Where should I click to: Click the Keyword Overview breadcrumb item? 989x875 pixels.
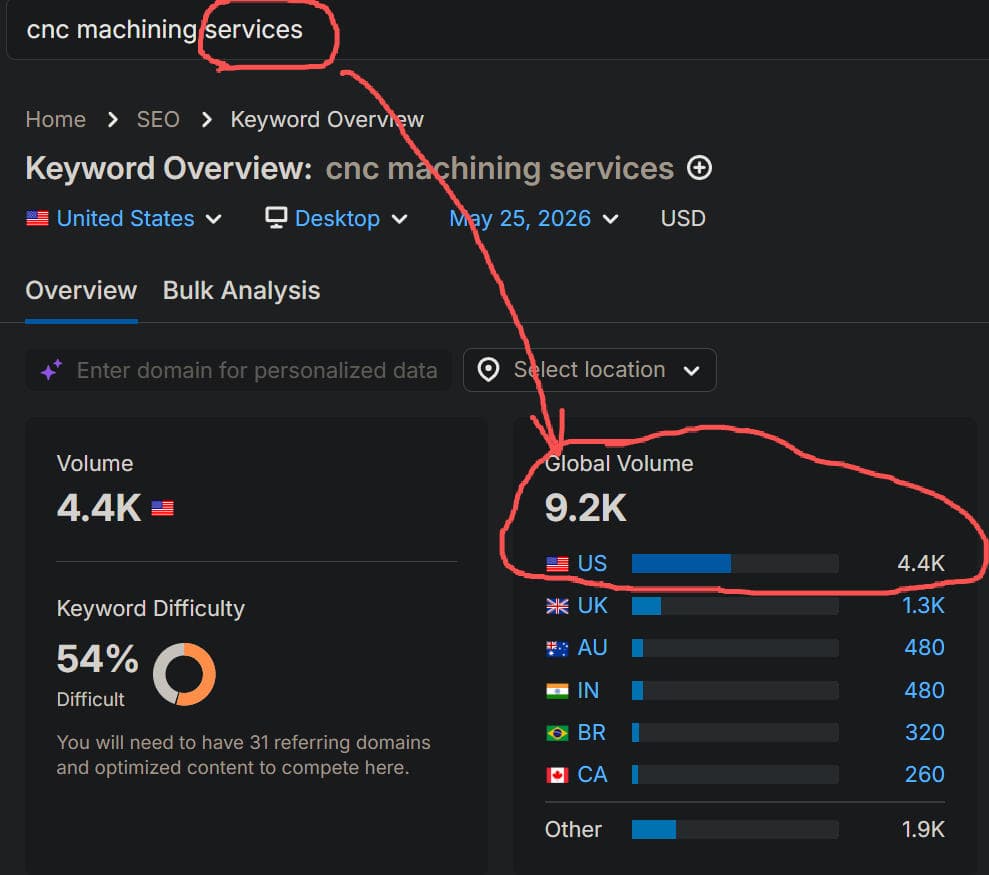[x=327, y=119]
